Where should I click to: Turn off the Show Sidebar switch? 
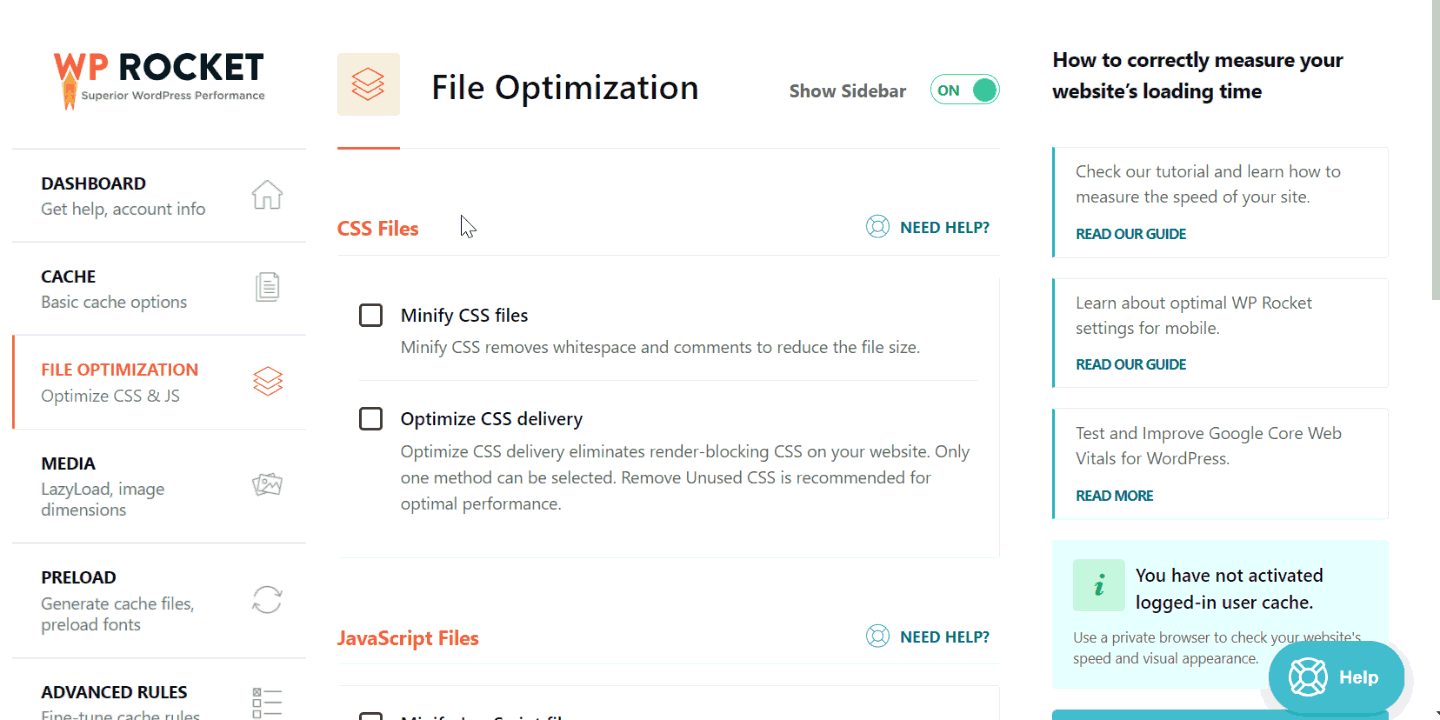pos(964,90)
